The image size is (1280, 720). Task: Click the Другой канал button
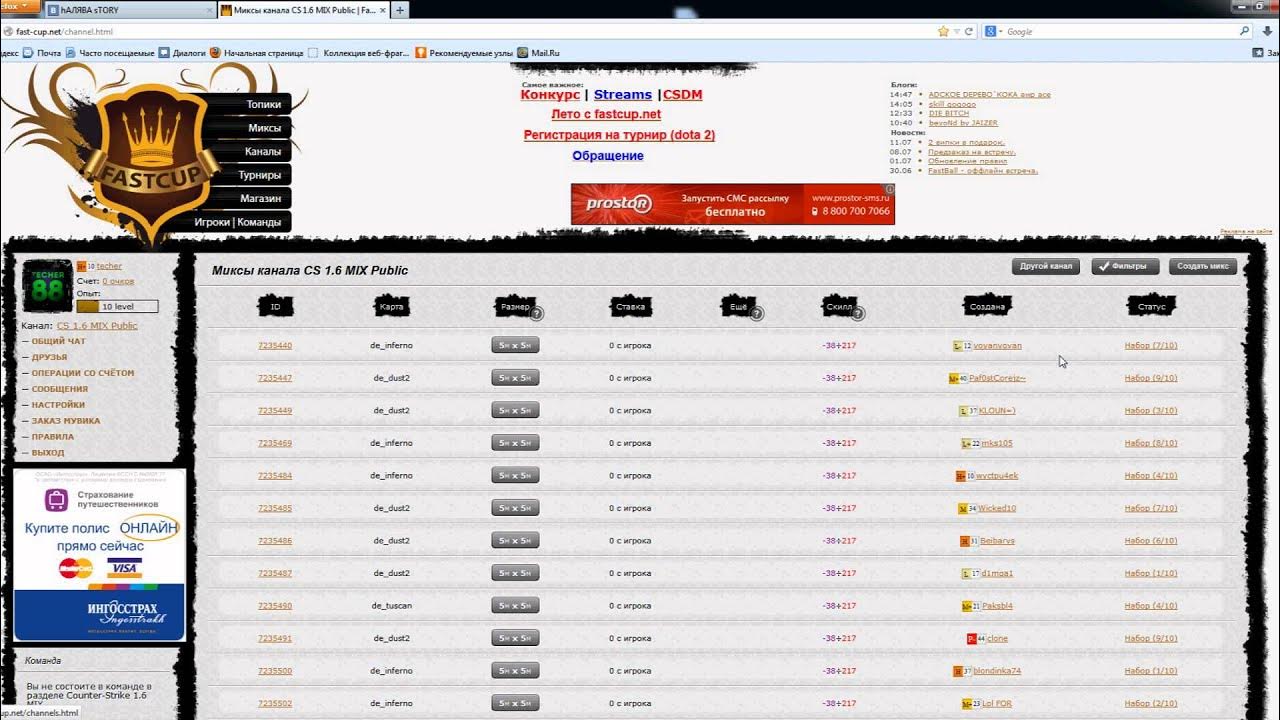1046,267
